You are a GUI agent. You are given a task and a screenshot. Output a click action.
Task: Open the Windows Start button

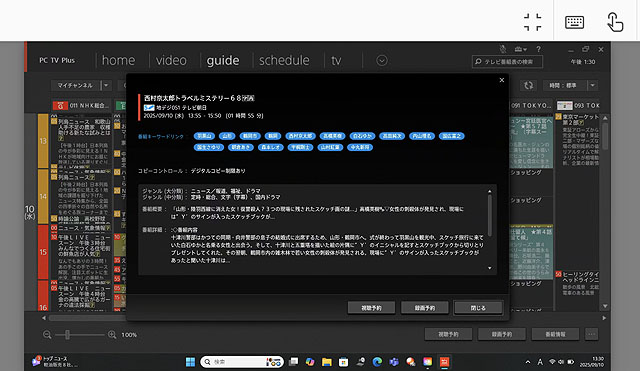(190, 362)
